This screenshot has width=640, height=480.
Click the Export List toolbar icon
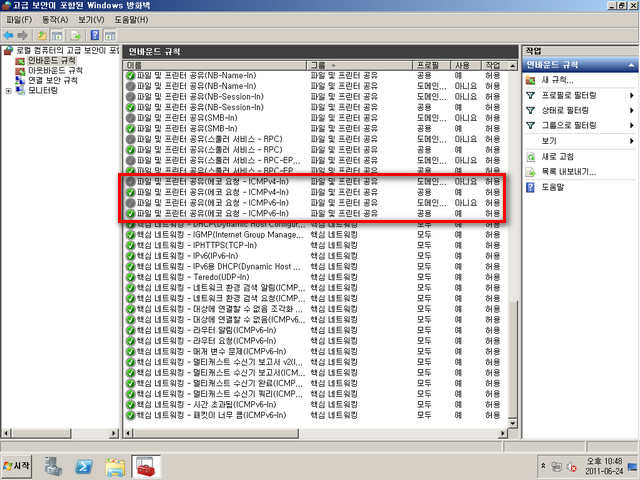click(x=76, y=36)
